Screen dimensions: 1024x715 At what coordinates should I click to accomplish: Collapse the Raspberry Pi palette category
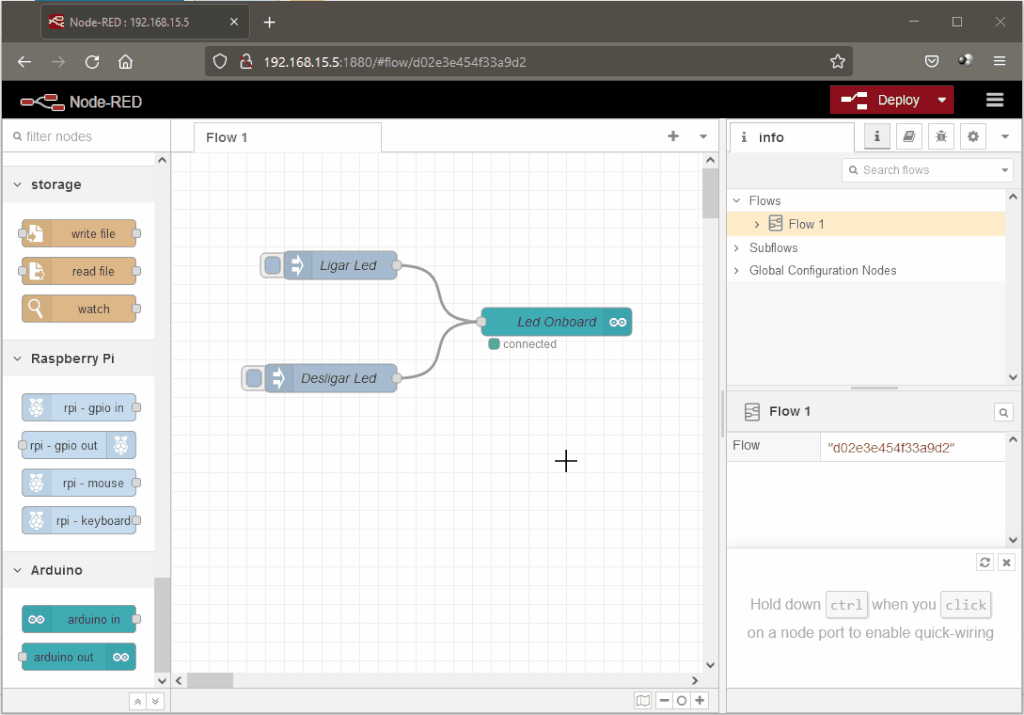click(78, 358)
